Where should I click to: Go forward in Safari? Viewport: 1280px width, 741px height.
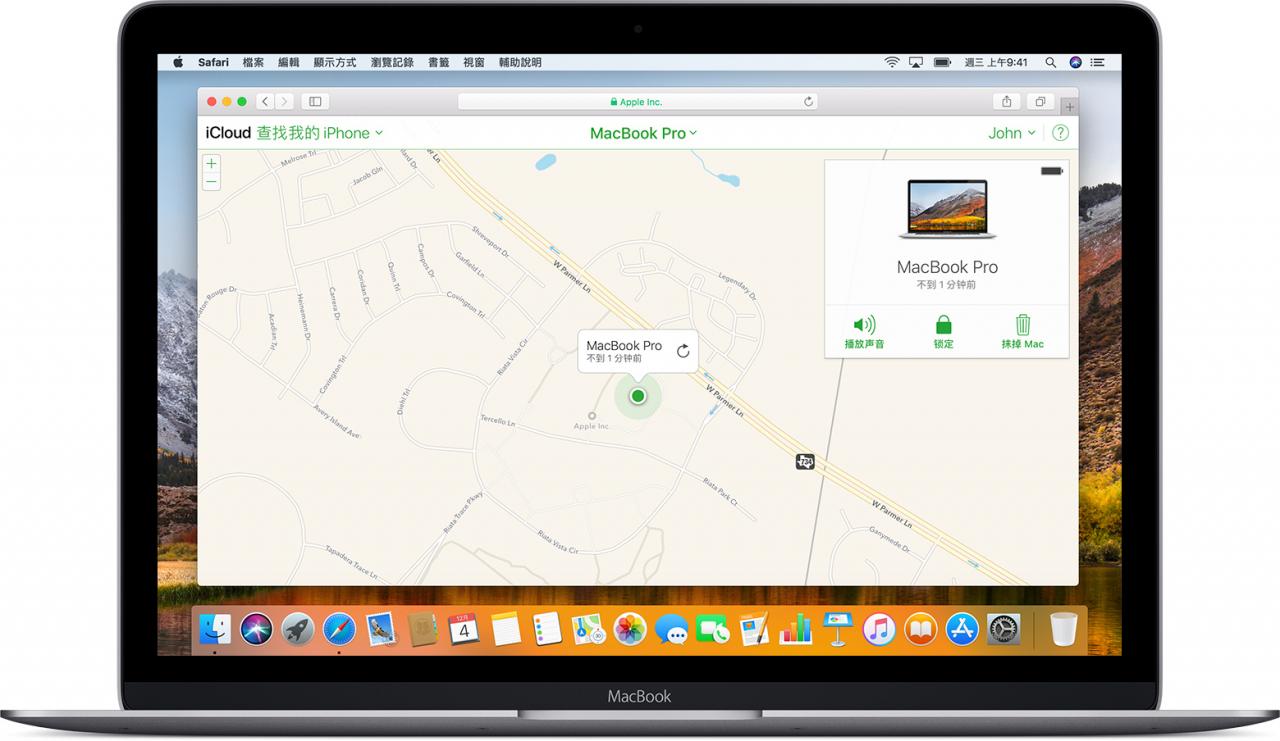tap(285, 101)
